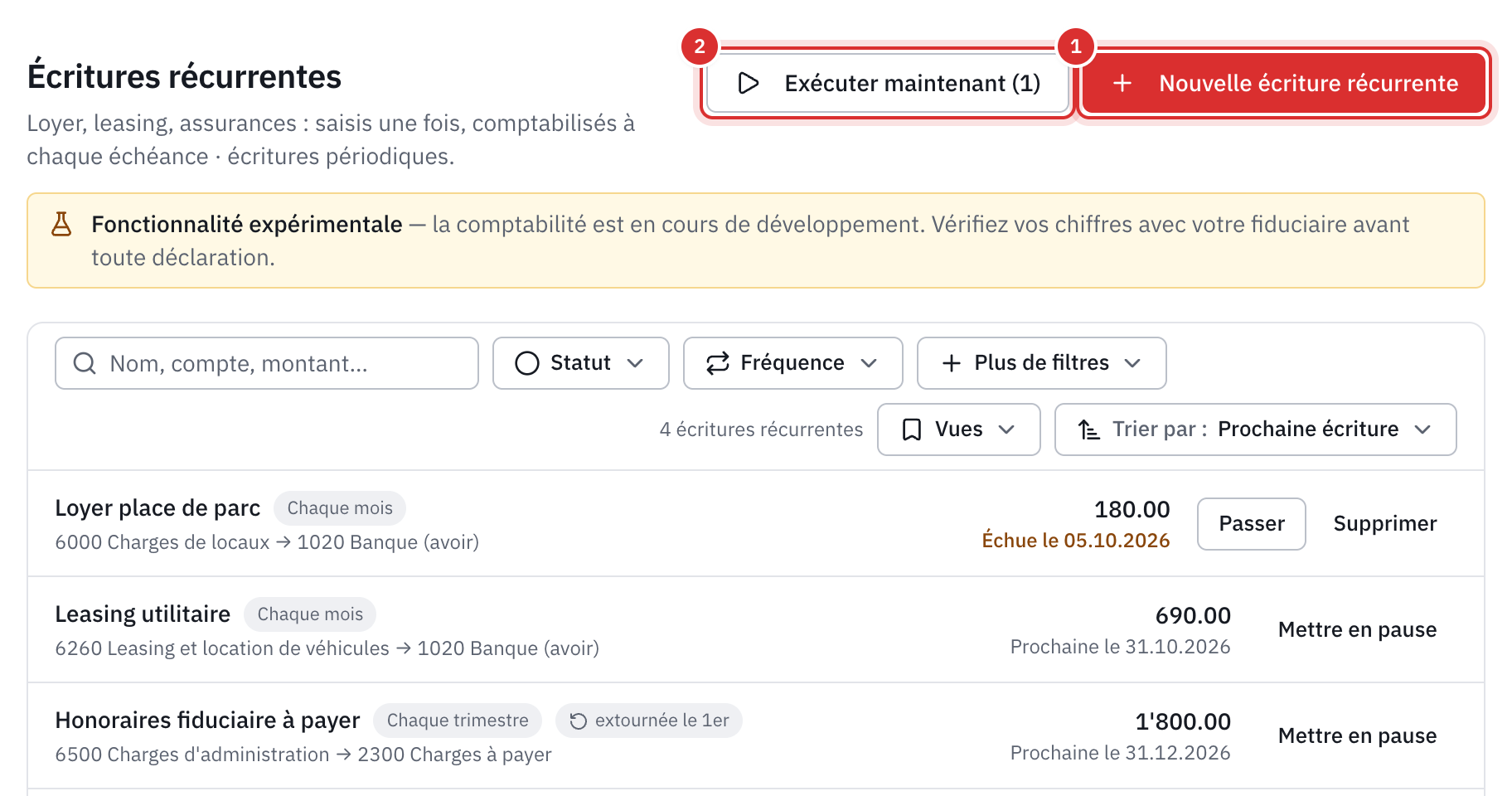The width and height of the screenshot is (1512, 796).
Task: Click Mettre en pause for Leasing utilitaire
Action: point(1358,630)
